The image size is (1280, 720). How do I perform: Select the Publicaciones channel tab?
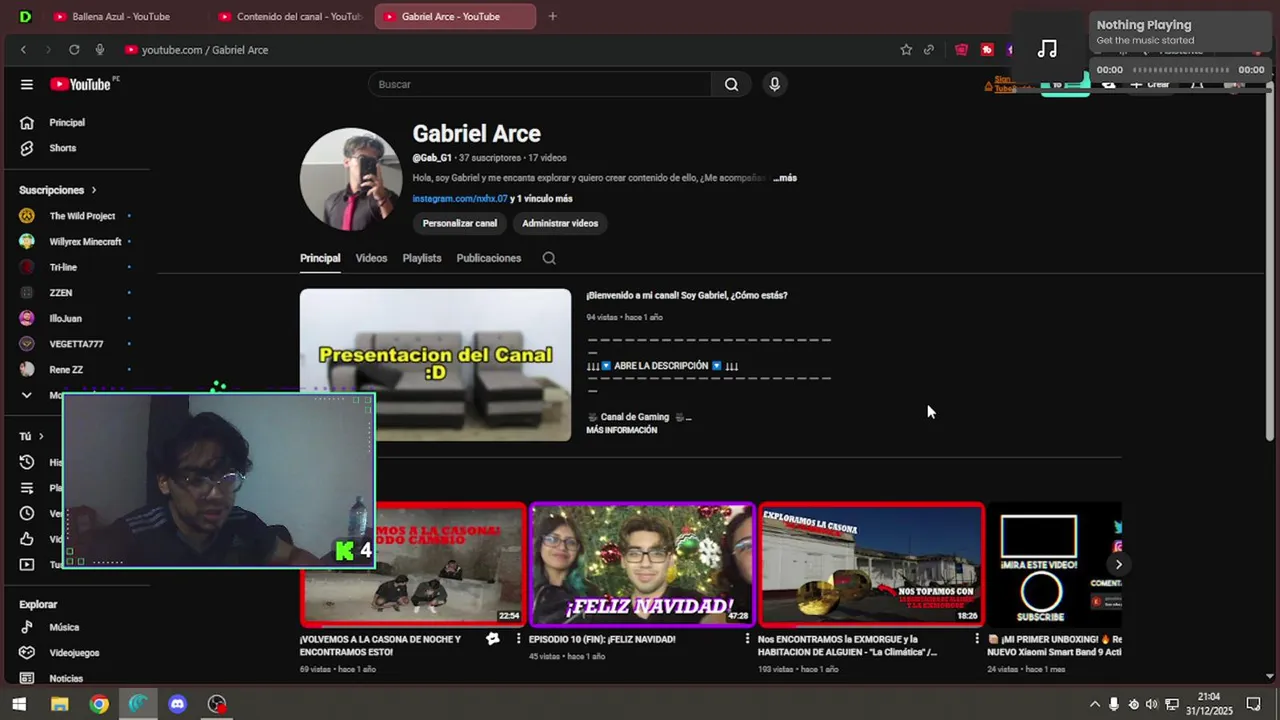[489, 258]
